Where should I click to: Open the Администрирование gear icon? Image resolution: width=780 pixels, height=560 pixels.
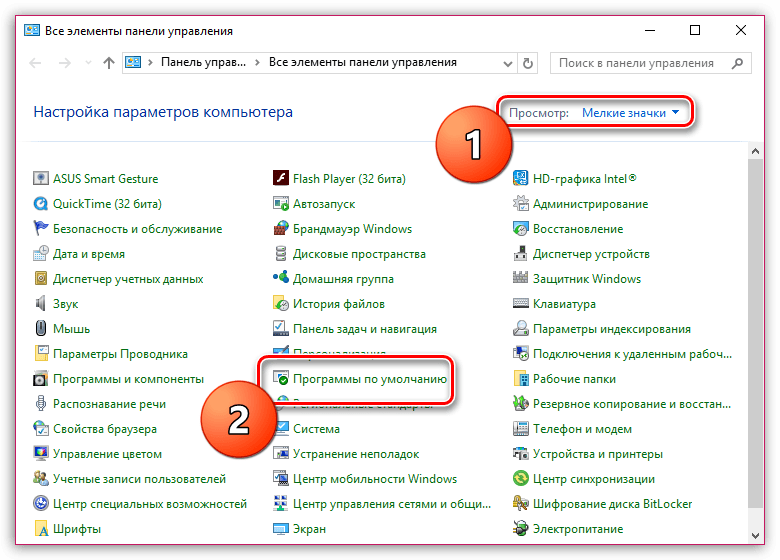[x=520, y=203]
